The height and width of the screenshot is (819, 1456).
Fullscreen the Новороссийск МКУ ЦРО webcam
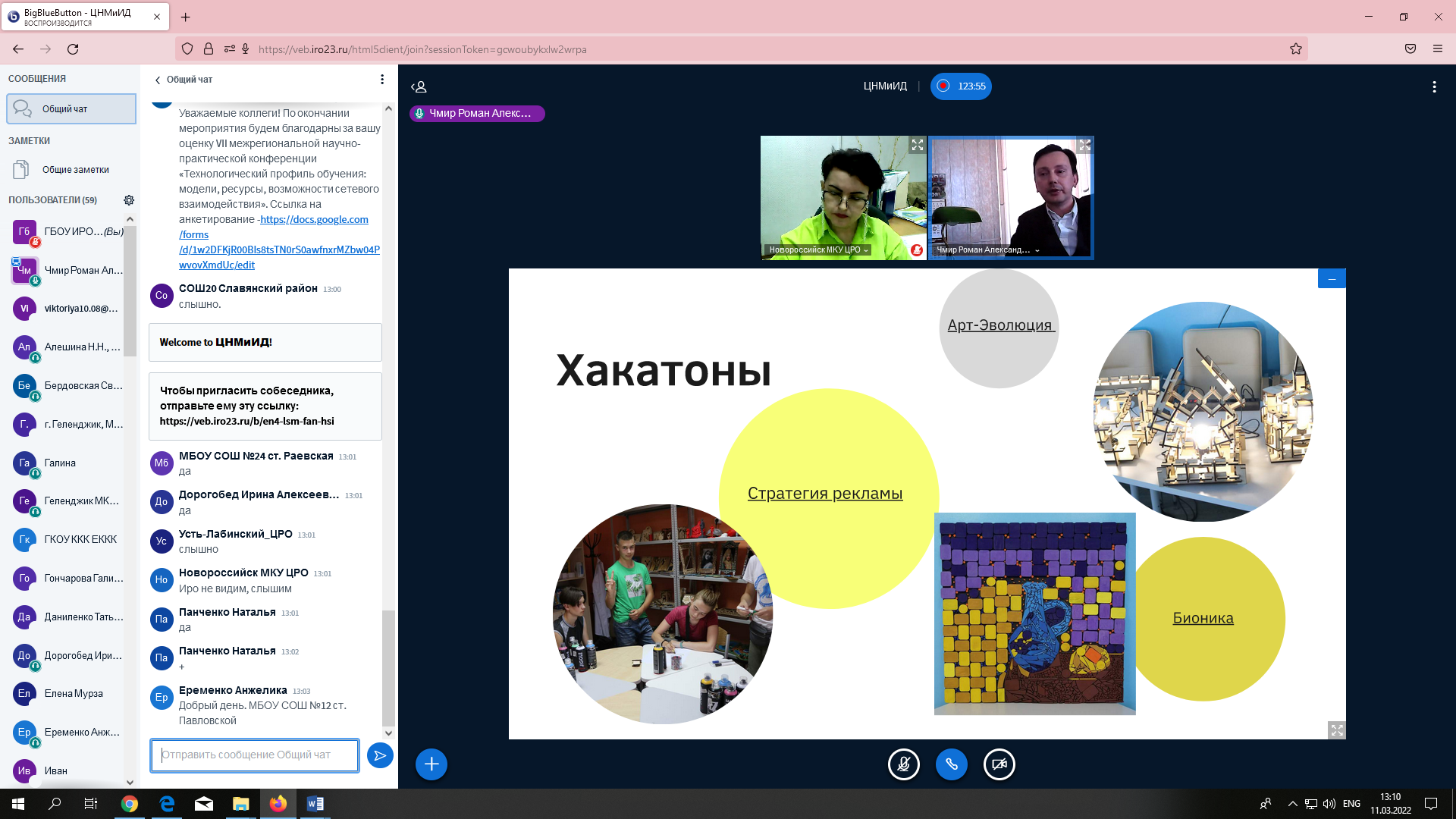pyautogui.click(x=917, y=145)
